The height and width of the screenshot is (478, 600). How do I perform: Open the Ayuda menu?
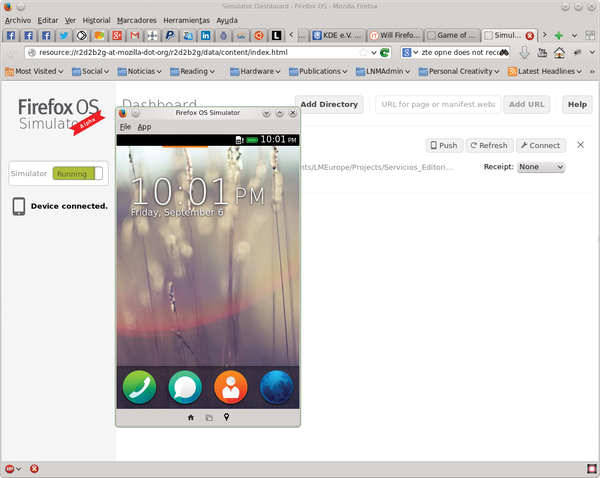227,20
